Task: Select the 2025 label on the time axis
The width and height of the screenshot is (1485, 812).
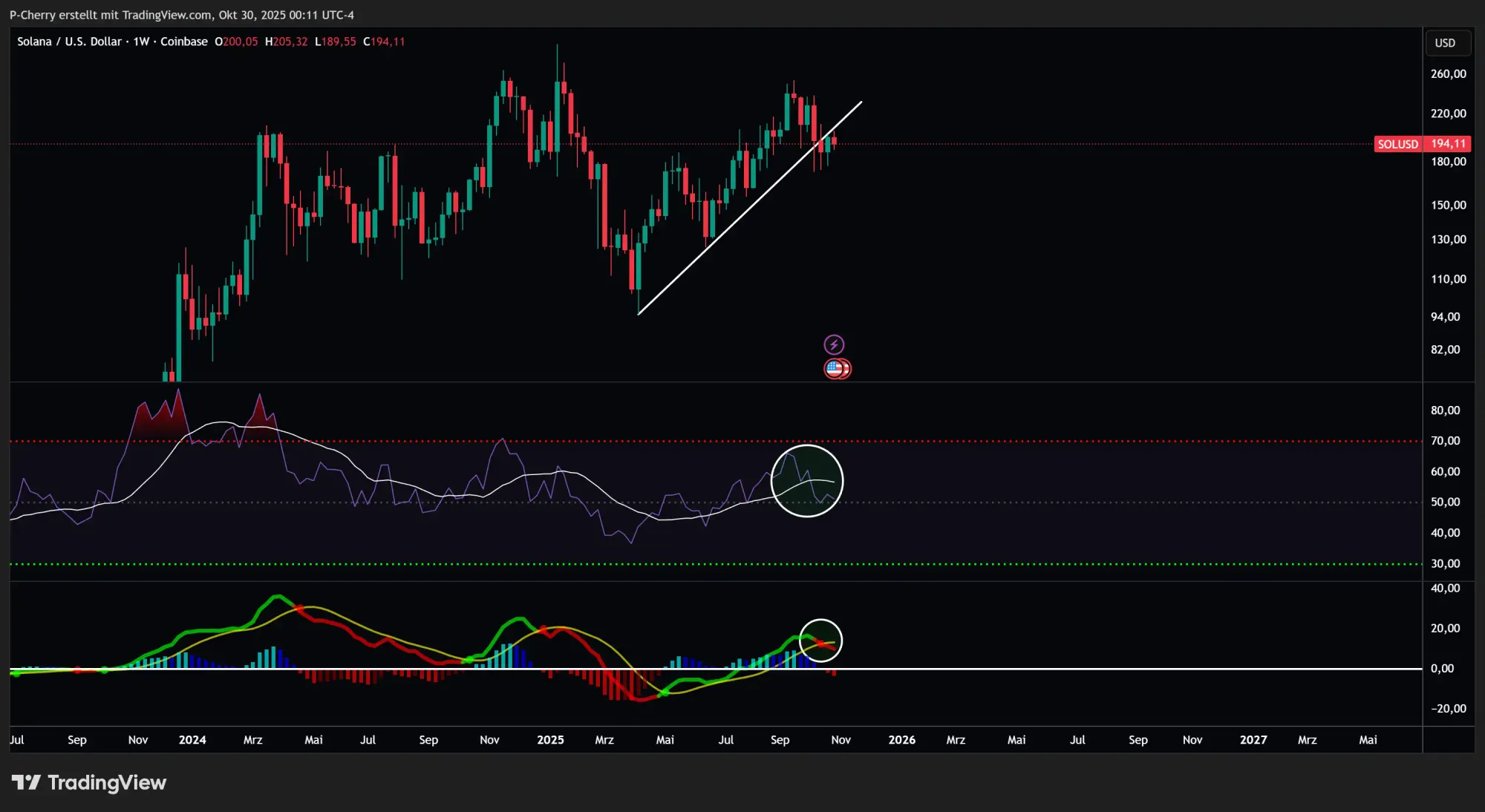Action: pyautogui.click(x=550, y=740)
